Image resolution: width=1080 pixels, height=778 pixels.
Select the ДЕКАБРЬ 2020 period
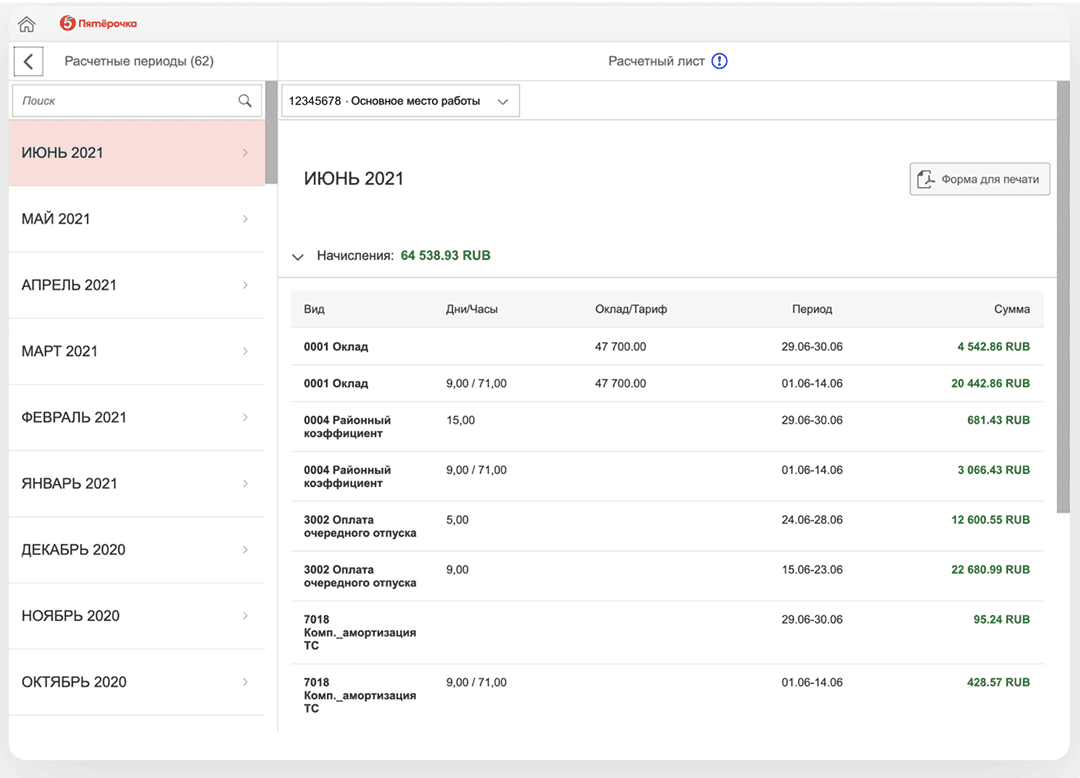coord(136,549)
